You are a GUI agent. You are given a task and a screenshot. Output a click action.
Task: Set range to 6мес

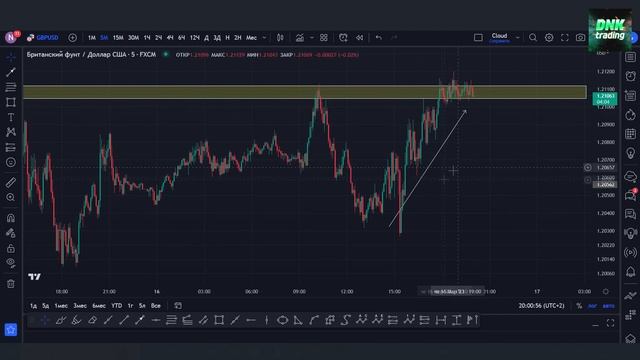(x=99, y=306)
